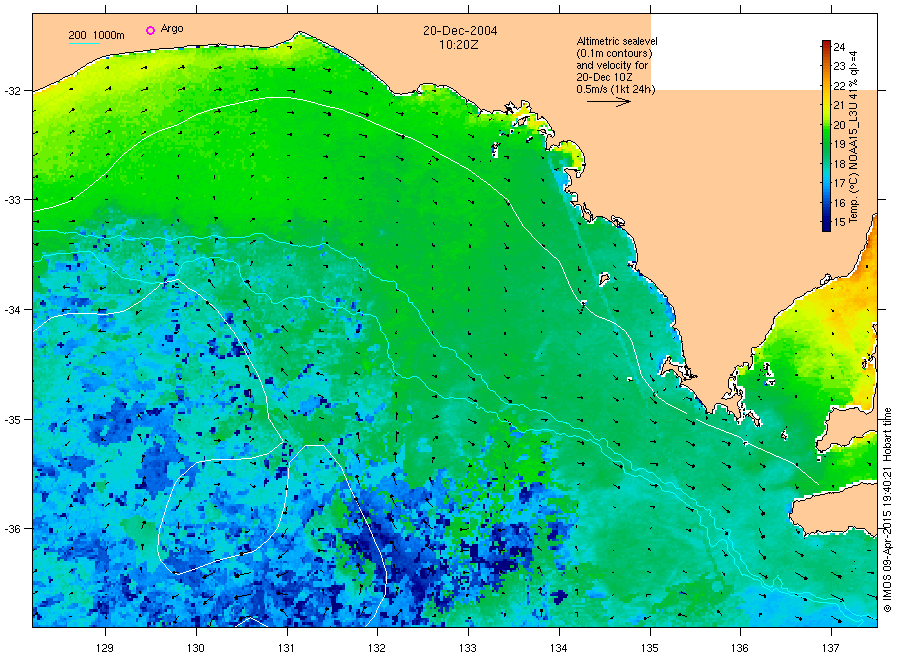The width and height of the screenshot is (900, 660).
Task: Click the '(0.1m contours)' caption line
Action: coord(615,53)
